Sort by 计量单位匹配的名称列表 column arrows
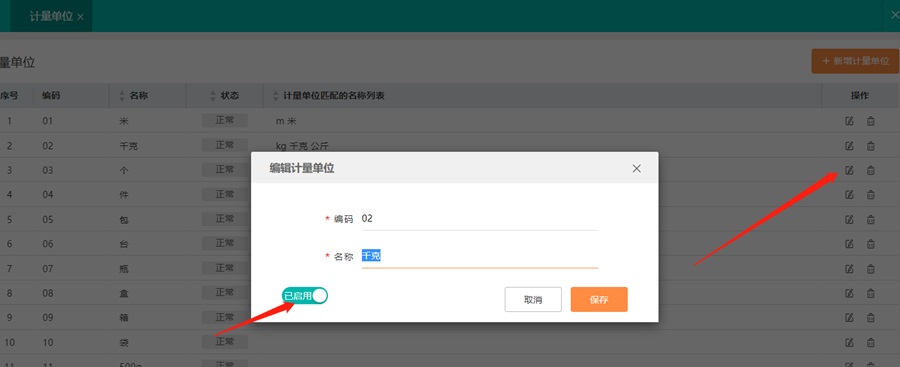This screenshot has width=900, height=367. pyautogui.click(x=276, y=96)
